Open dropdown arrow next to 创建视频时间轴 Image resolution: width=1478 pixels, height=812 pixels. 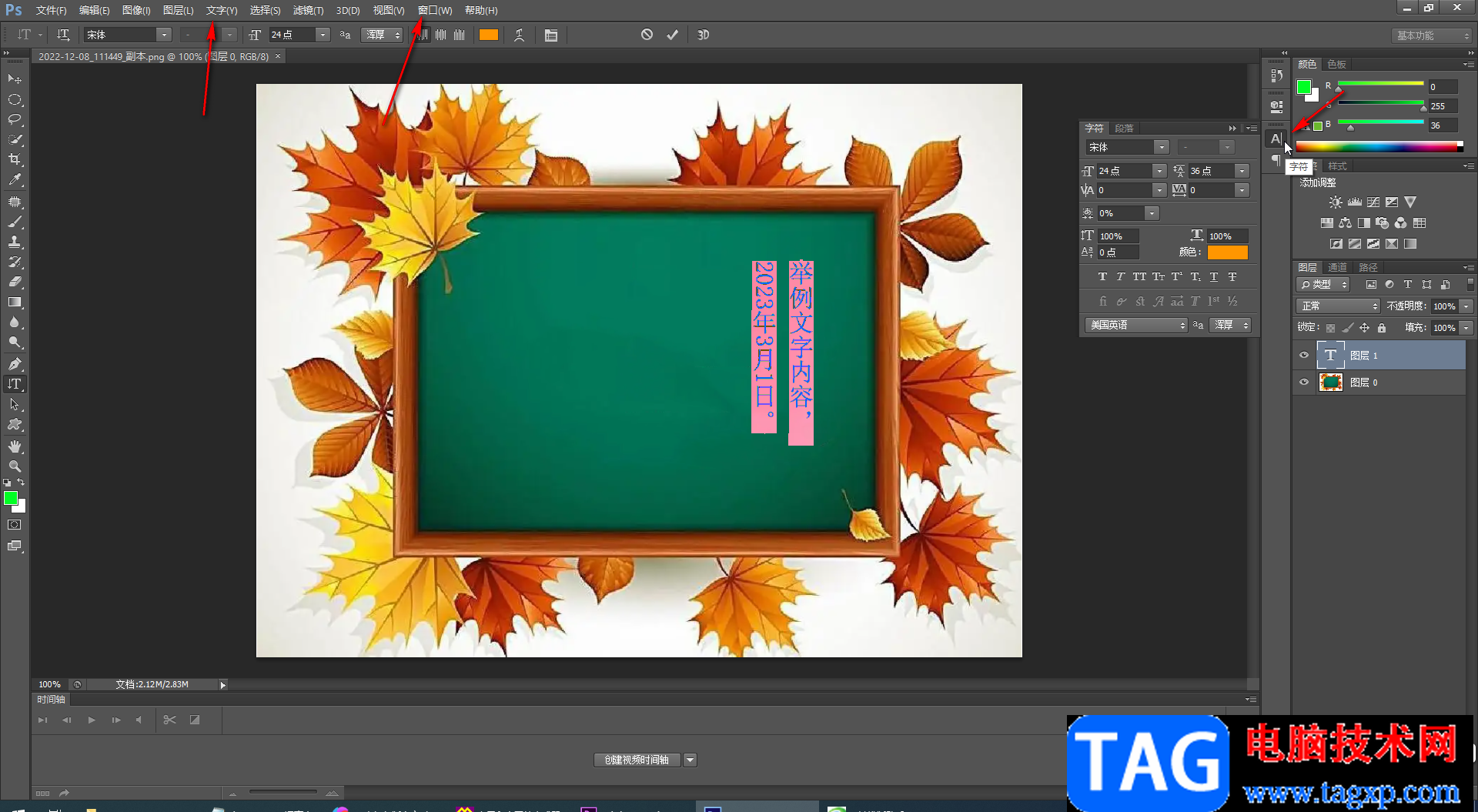point(690,760)
